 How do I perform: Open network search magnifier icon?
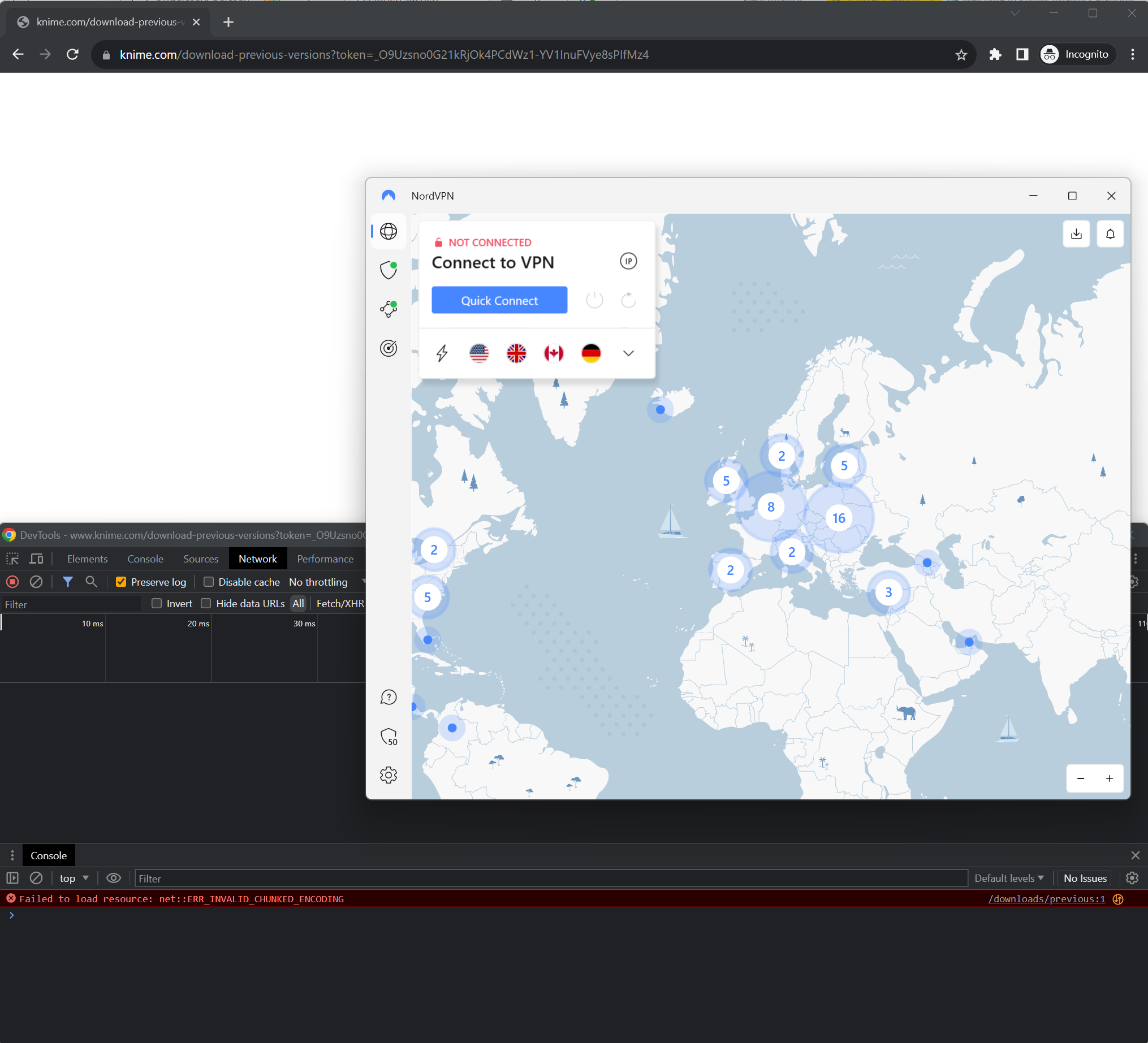pyautogui.click(x=91, y=582)
